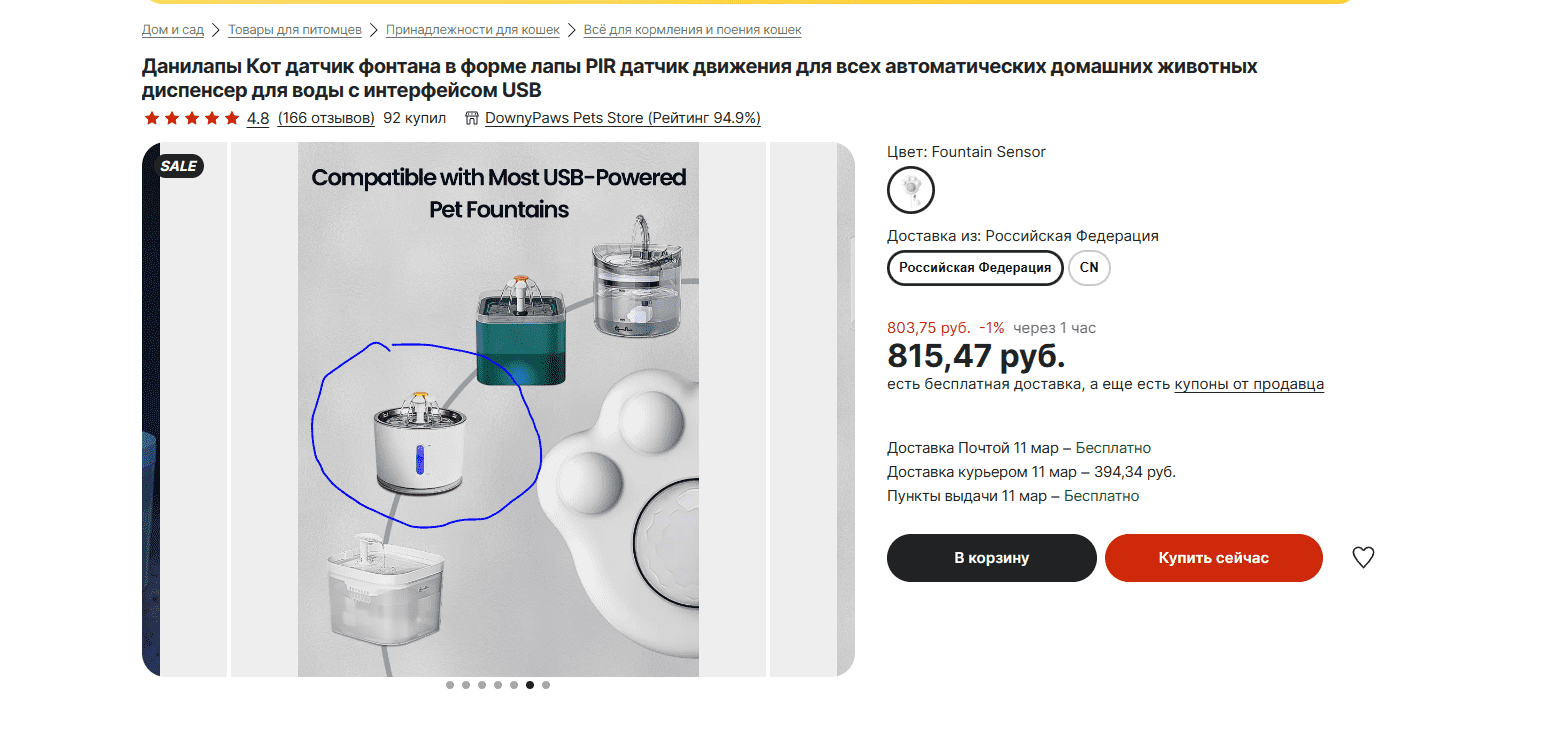The width and height of the screenshot is (1557, 730).
Task: Go to "Товары для питомцев" breadcrumb category
Action: [295, 30]
